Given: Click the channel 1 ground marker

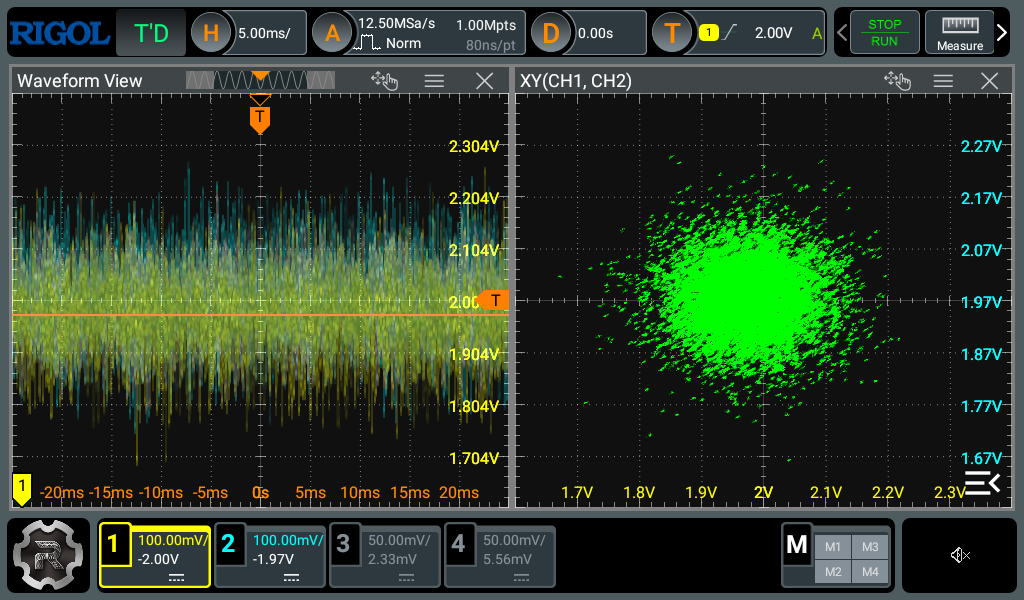Looking at the screenshot, I should (x=22, y=489).
